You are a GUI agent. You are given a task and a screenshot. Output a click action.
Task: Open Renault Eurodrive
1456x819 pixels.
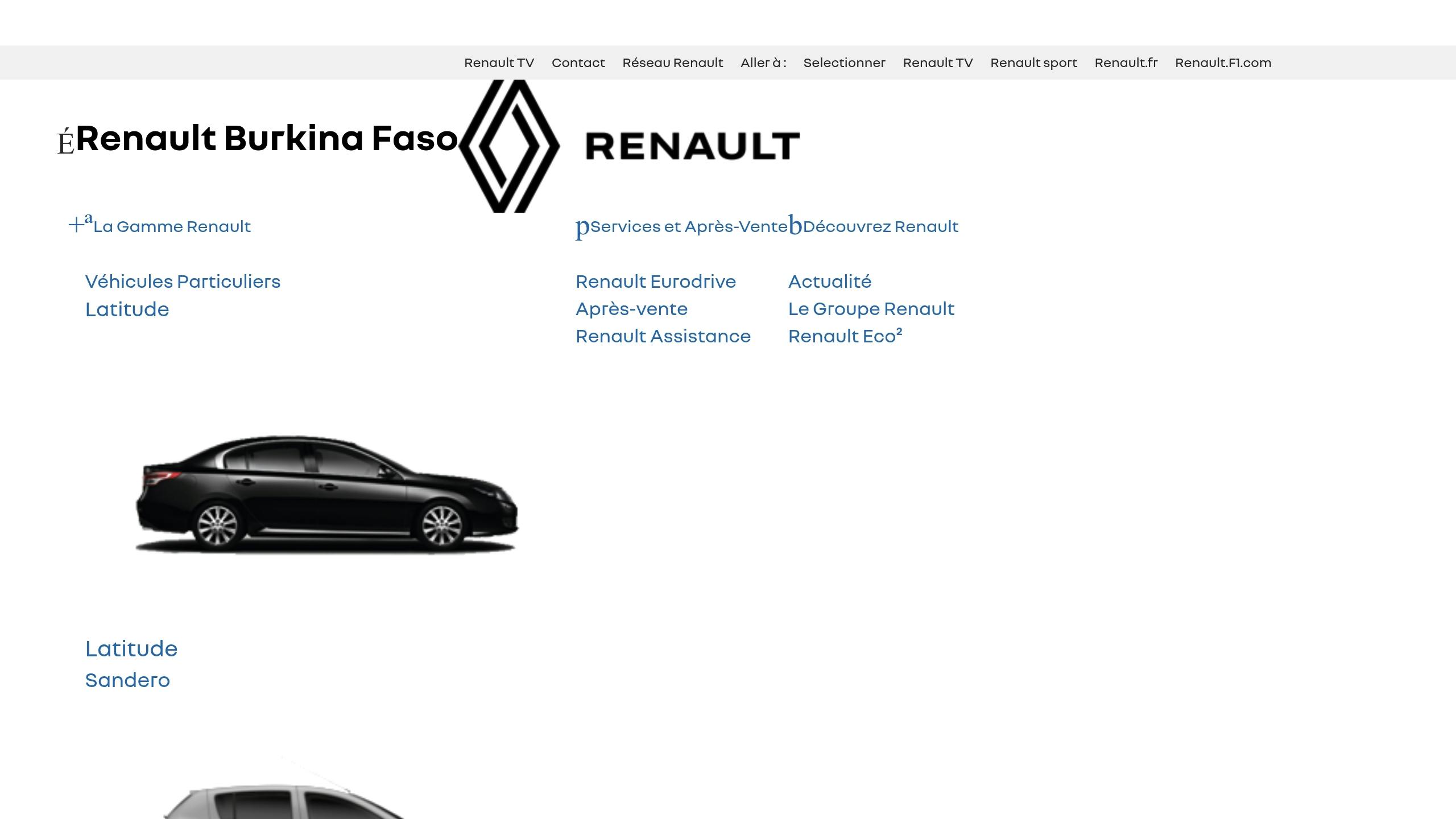tap(656, 282)
